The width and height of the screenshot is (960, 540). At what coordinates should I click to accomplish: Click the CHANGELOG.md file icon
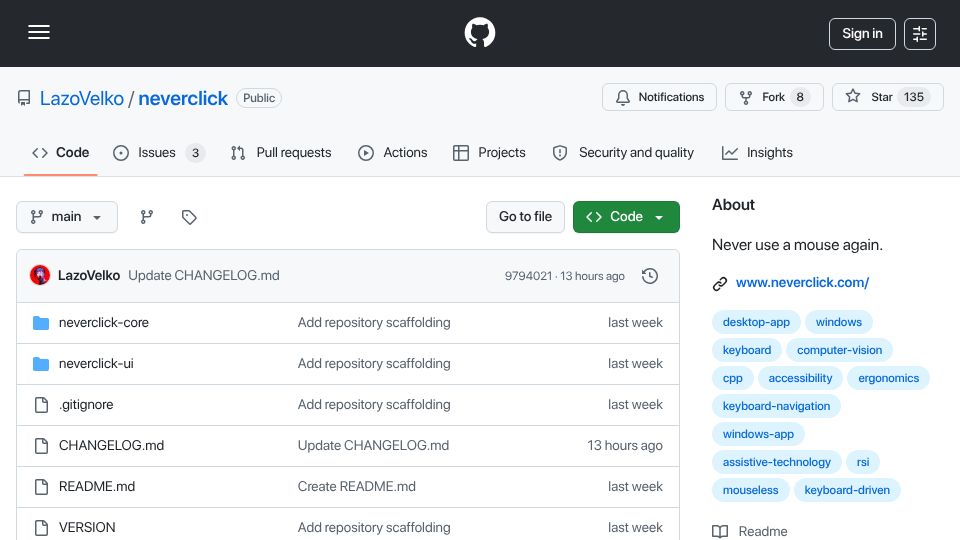pos(41,446)
